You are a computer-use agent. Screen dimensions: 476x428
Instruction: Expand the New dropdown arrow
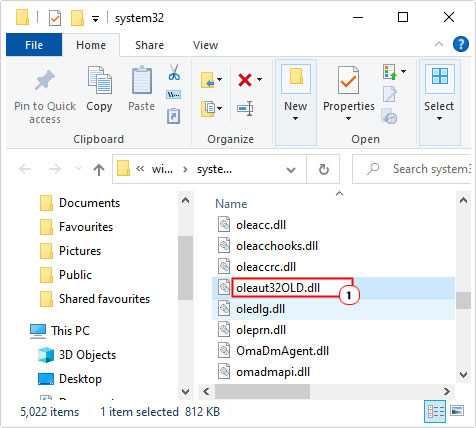[x=295, y=118]
